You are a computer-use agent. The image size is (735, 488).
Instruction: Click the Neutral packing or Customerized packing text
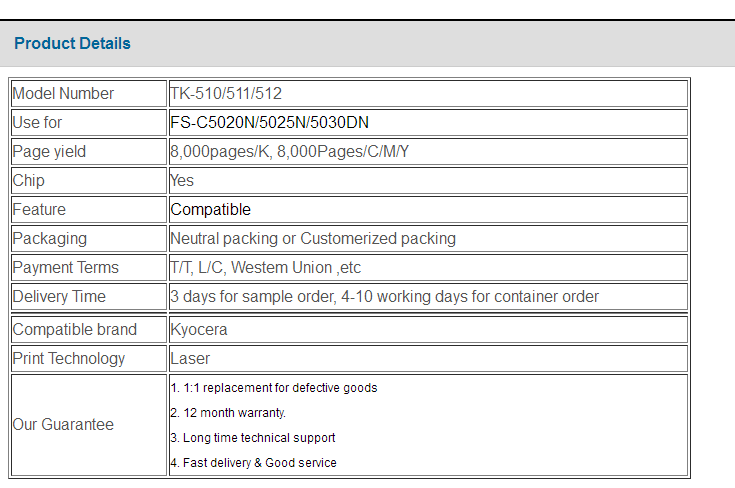click(x=313, y=239)
